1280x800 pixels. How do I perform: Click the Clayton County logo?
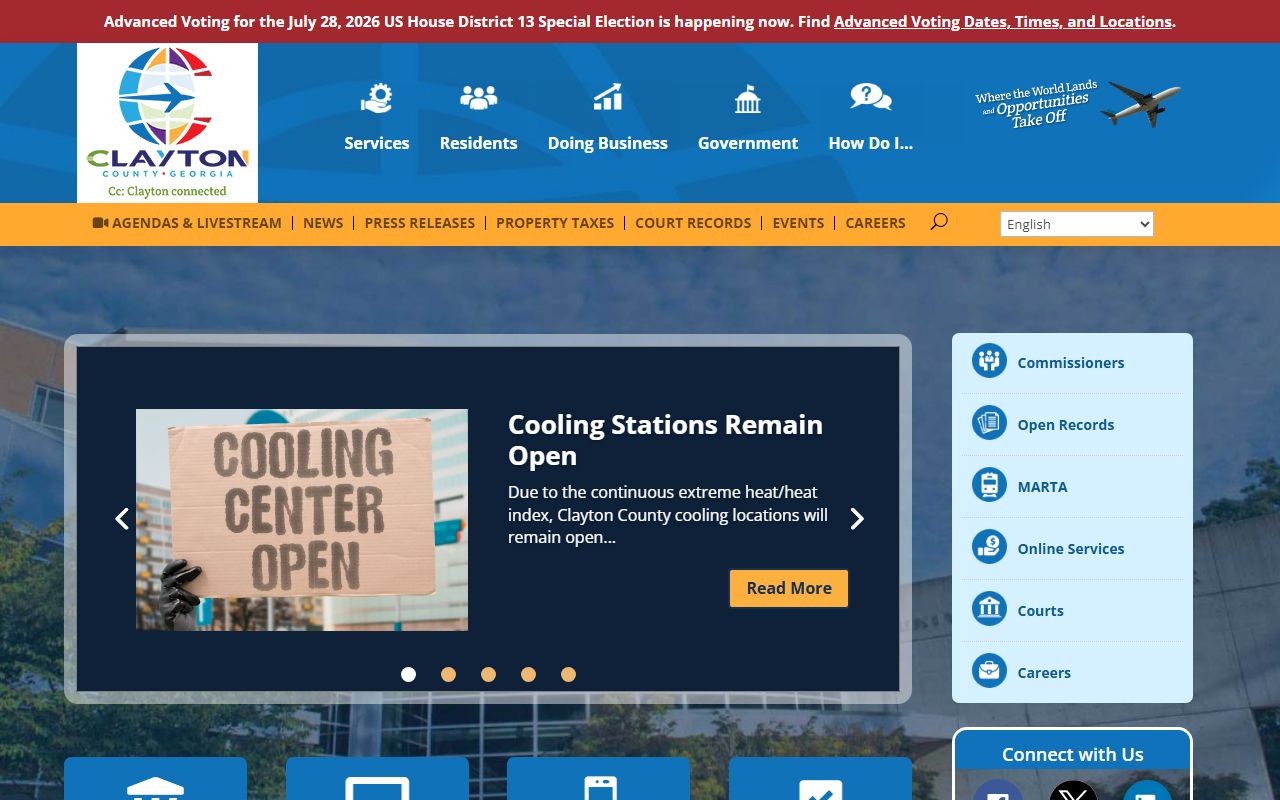(167, 123)
